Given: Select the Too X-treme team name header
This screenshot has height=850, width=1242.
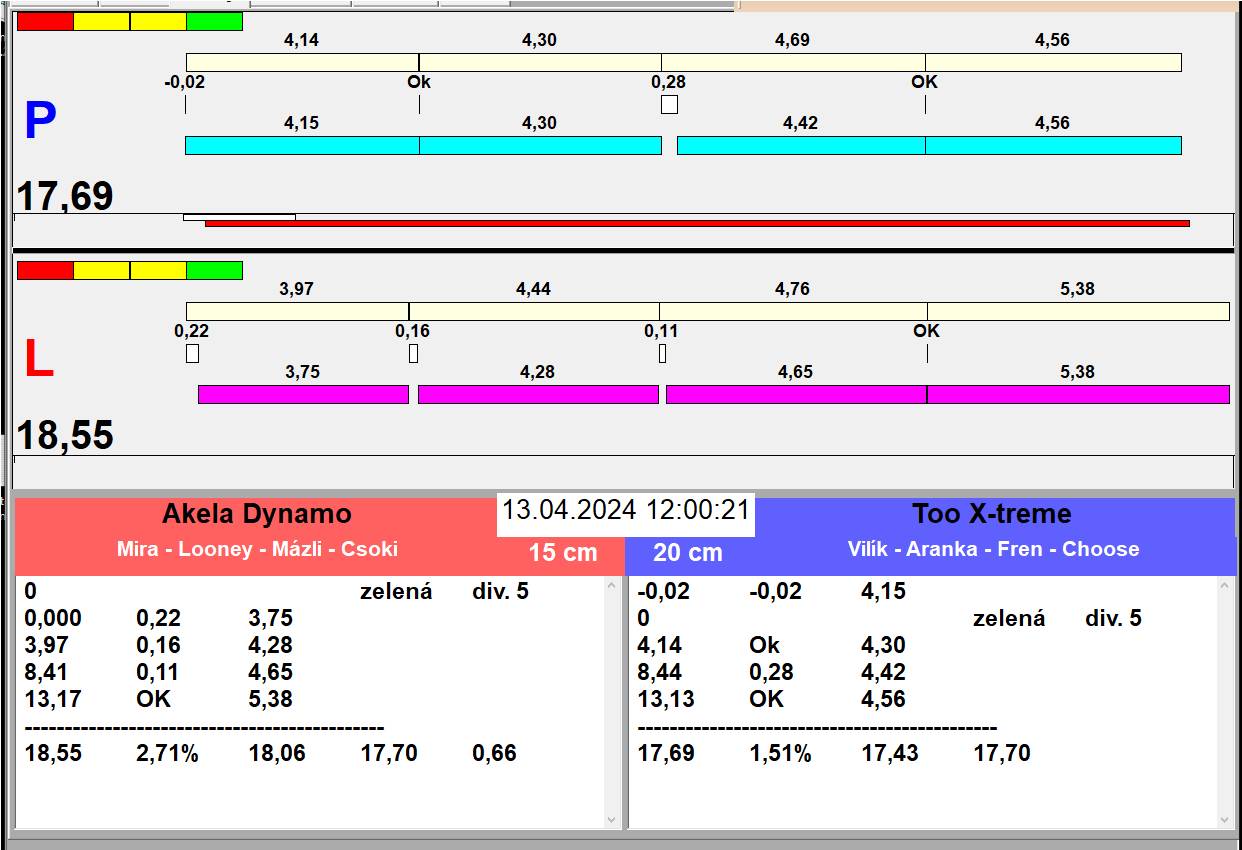Looking at the screenshot, I should pos(991,514).
